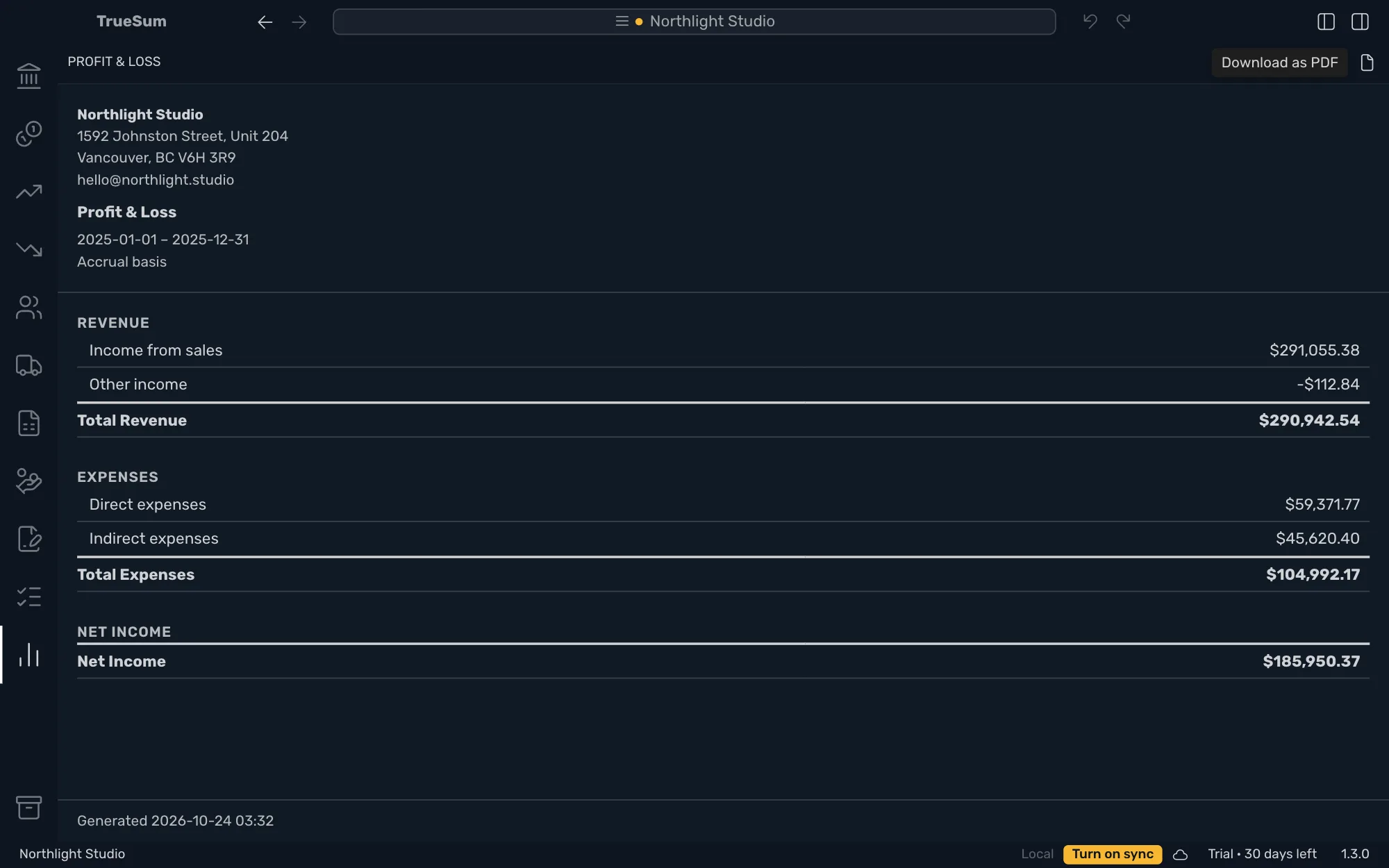Viewport: 1389px width, 868px height.
Task: Click the redo arrow icon
Action: pos(1123,22)
